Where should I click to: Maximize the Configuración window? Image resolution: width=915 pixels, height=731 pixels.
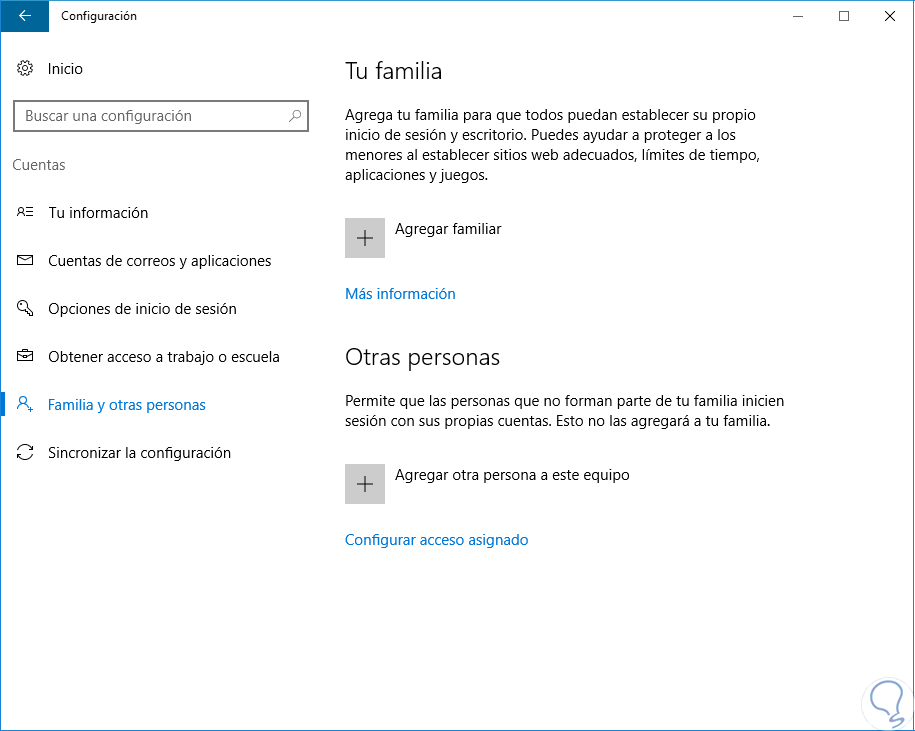[844, 16]
